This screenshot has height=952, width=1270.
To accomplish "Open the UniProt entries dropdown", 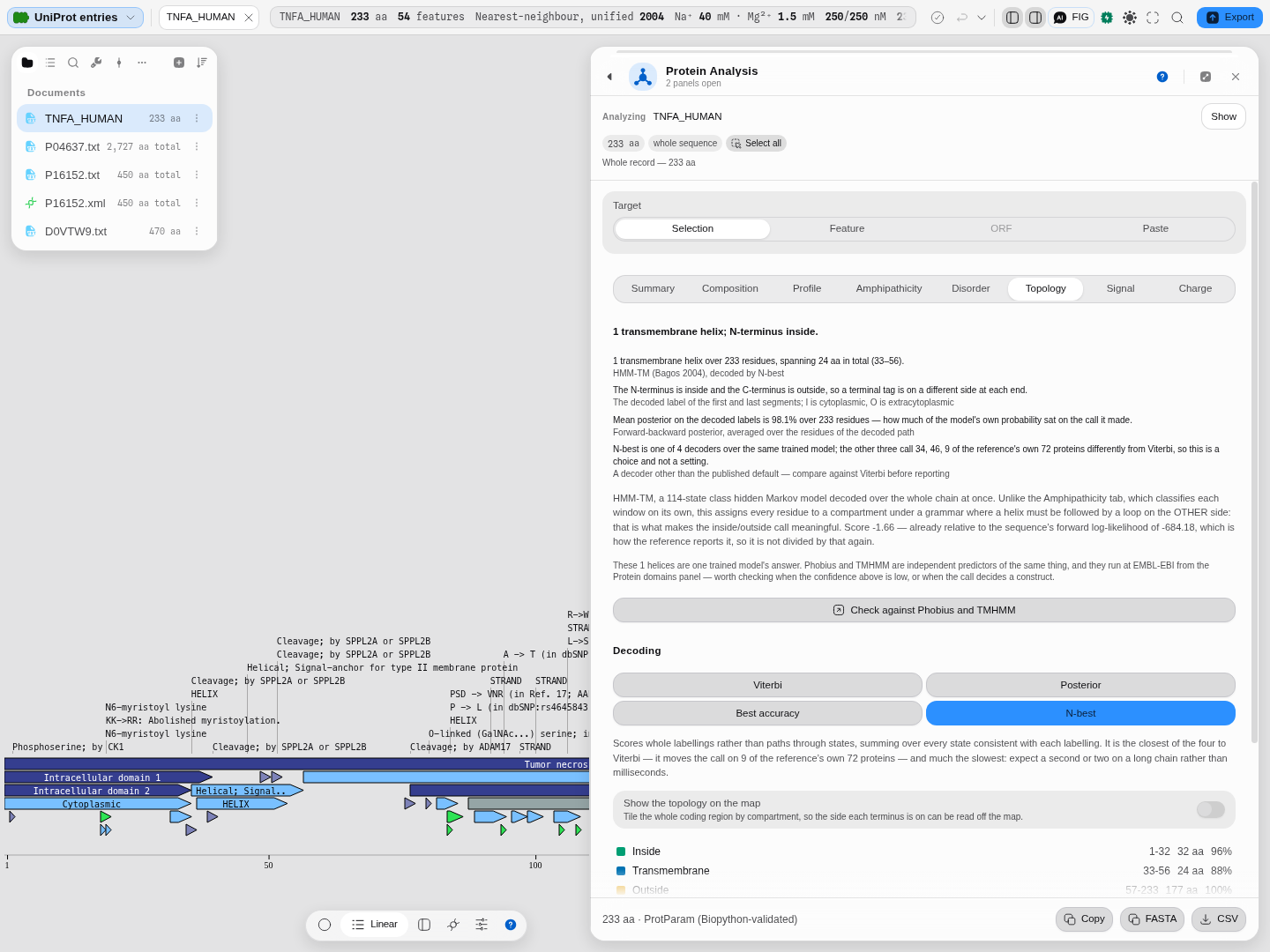I will pos(76,18).
